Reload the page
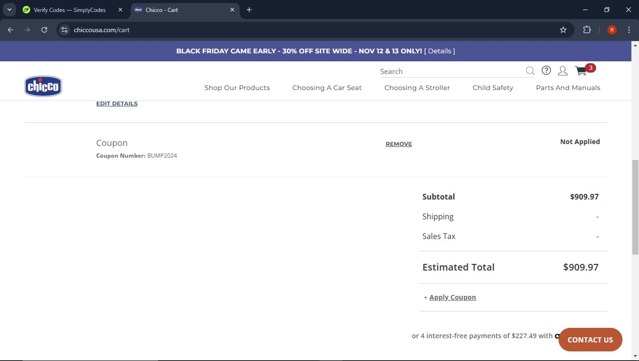Viewport: 639px width, 361px height. [x=44, y=30]
